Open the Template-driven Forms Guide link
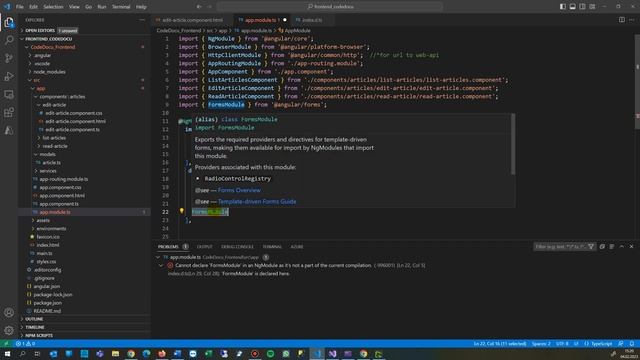This screenshot has height=360, width=640. (x=257, y=201)
